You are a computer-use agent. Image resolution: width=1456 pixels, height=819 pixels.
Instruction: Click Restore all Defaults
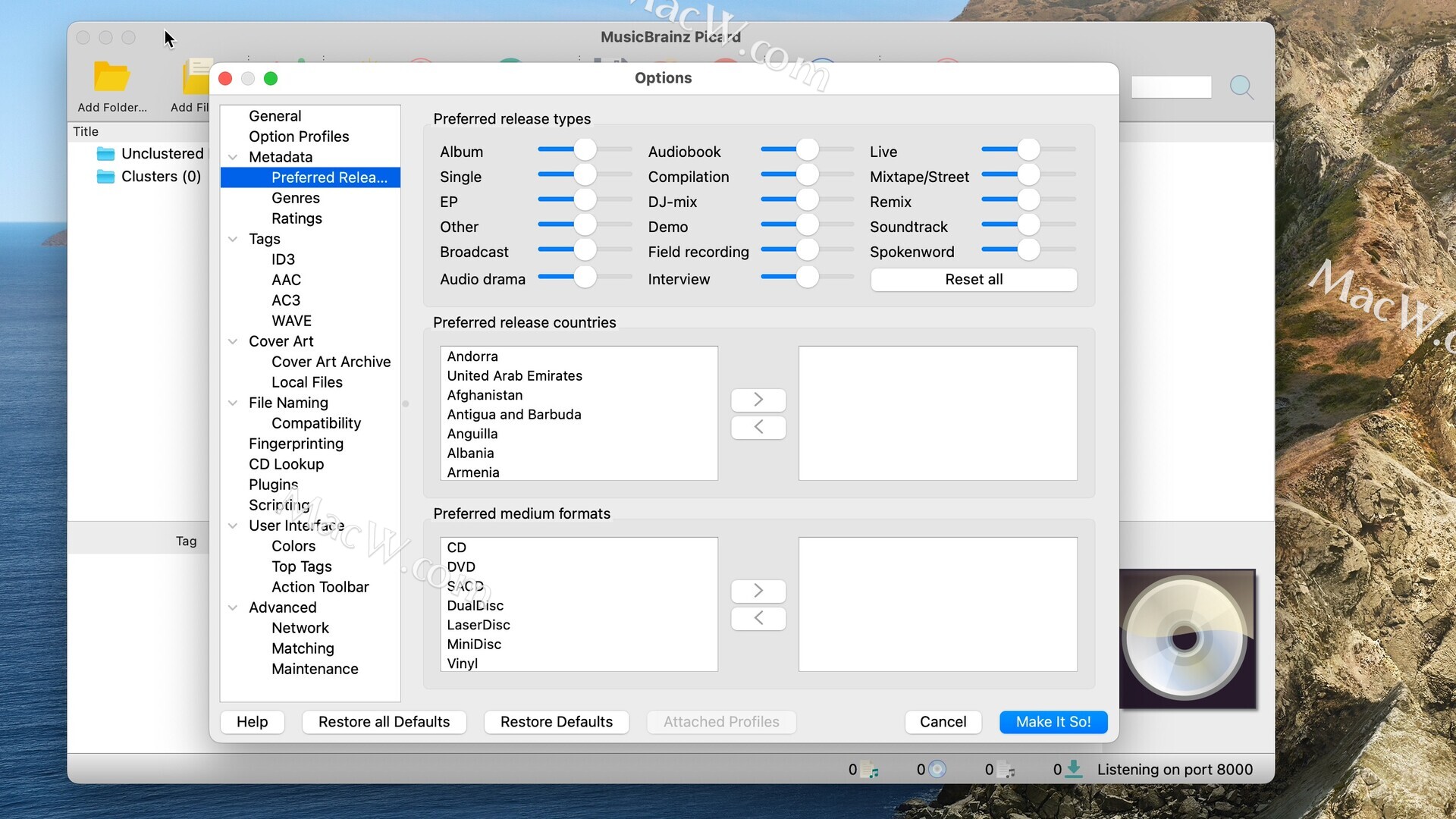tap(384, 722)
